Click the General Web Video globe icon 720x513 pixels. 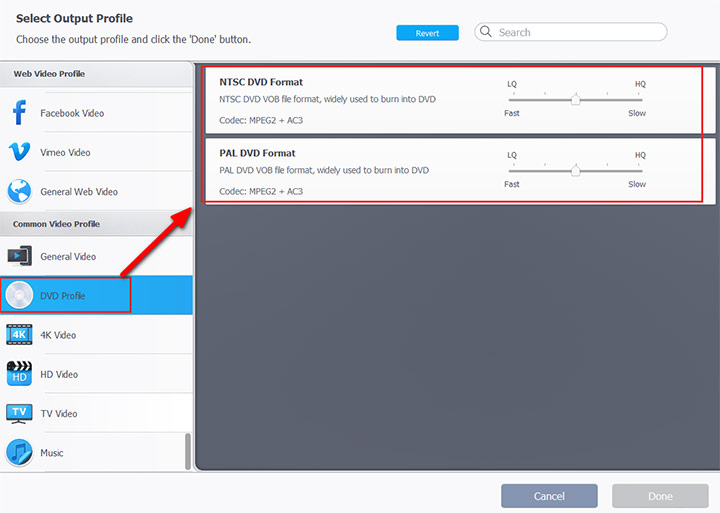point(19,191)
